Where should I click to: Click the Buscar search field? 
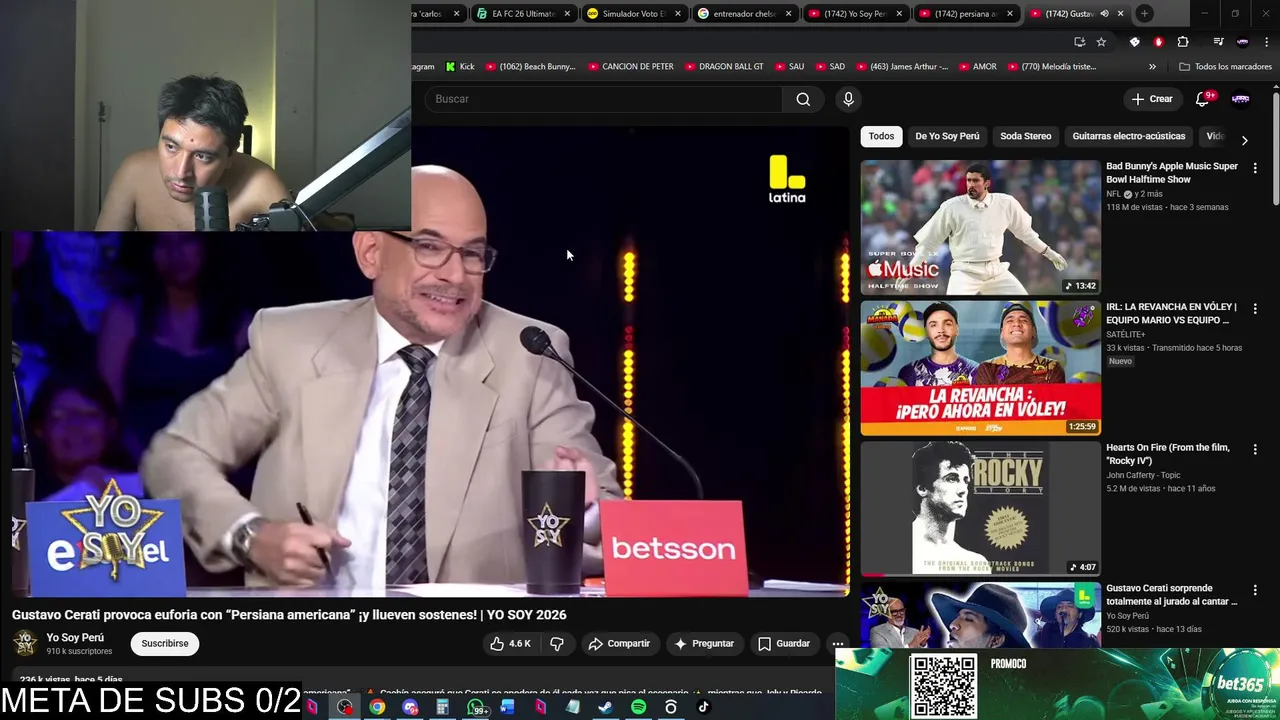[605, 99]
